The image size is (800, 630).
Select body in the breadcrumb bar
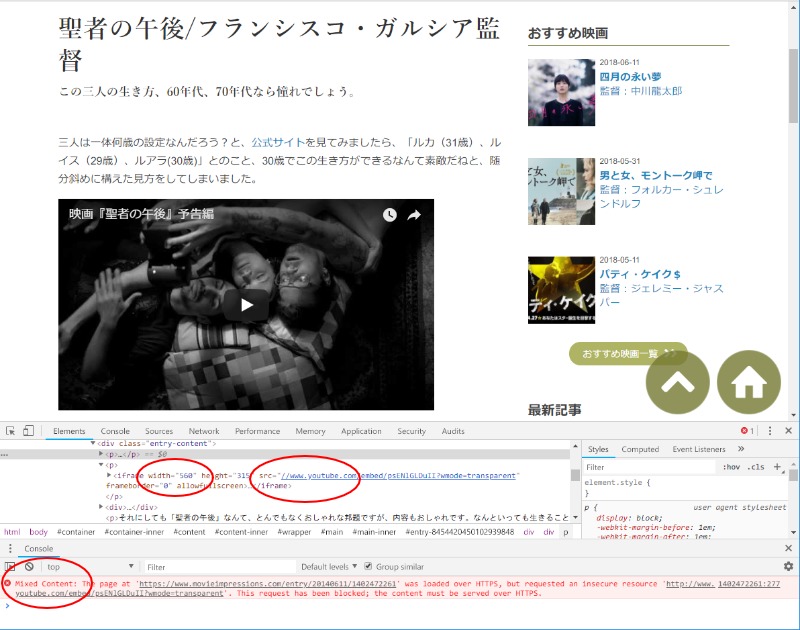click(x=38, y=532)
